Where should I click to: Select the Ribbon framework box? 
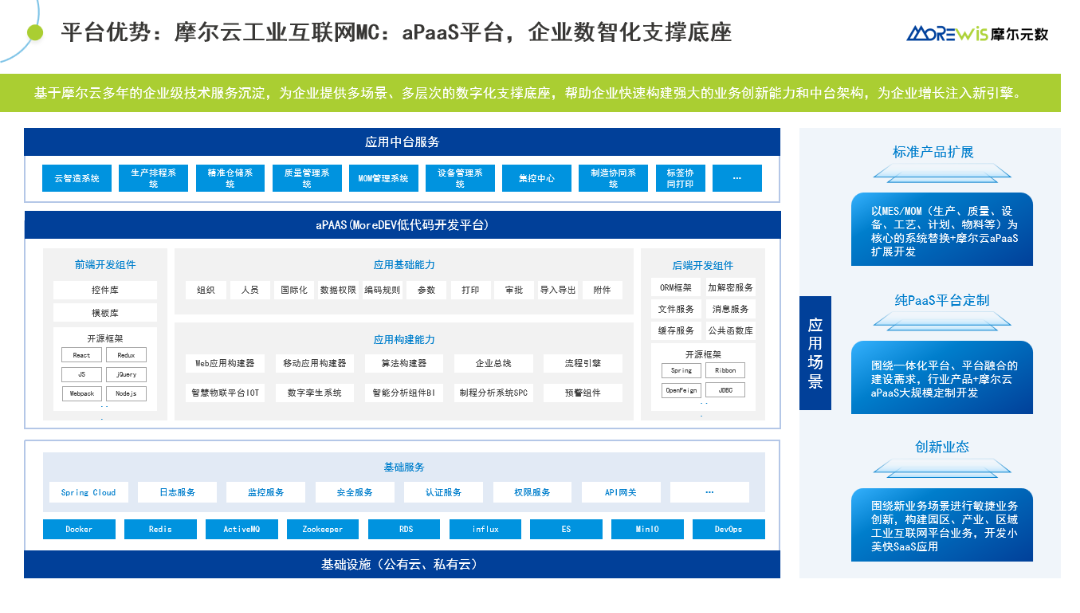[725, 371]
